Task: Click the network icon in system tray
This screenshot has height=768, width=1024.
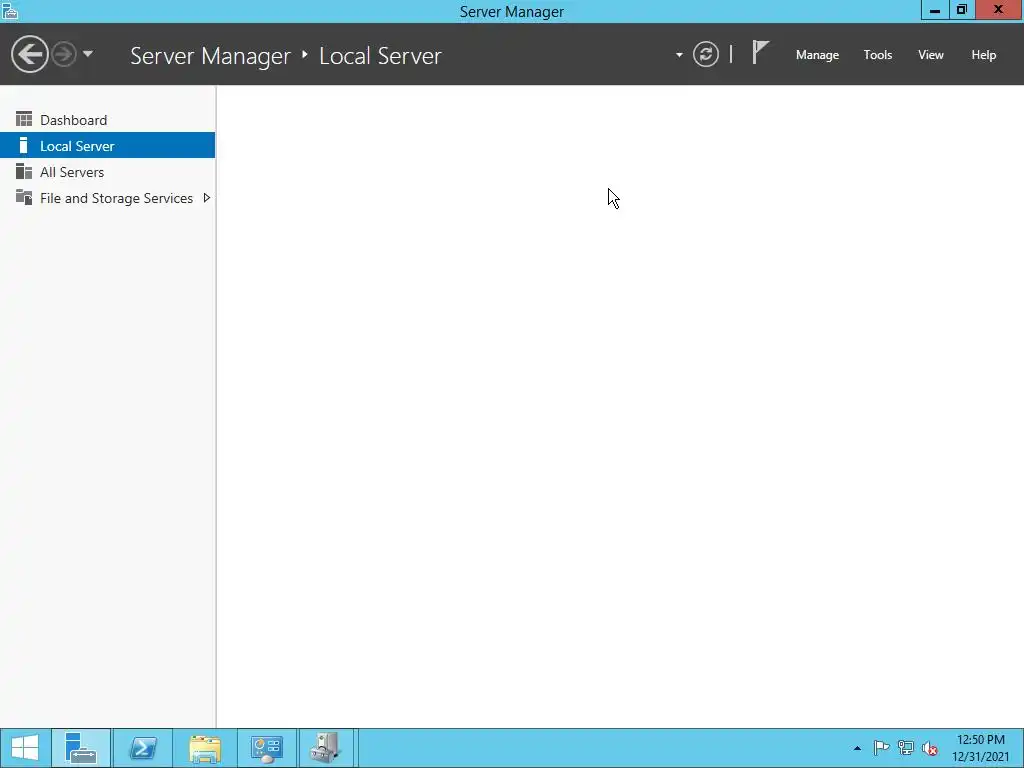Action: [906, 748]
